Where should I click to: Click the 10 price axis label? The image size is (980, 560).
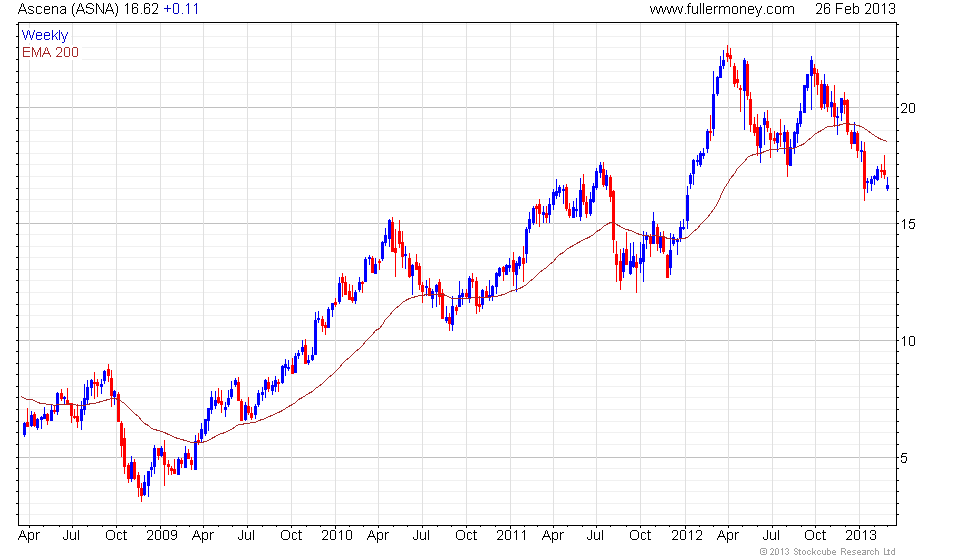point(908,341)
